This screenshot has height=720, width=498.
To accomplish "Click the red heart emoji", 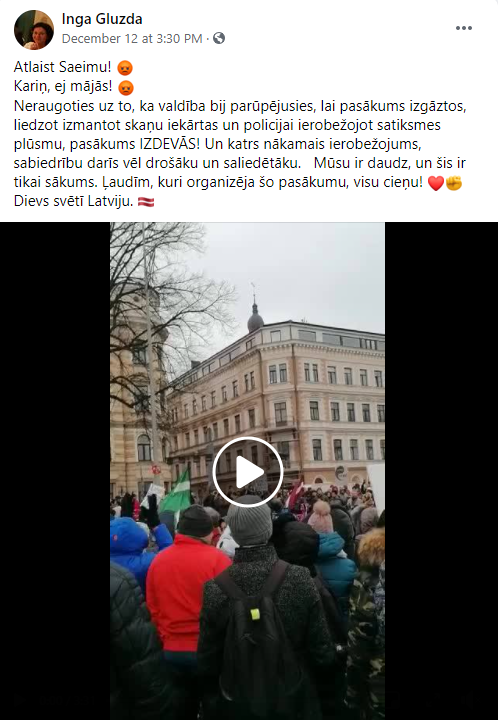I will tap(436, 183).
